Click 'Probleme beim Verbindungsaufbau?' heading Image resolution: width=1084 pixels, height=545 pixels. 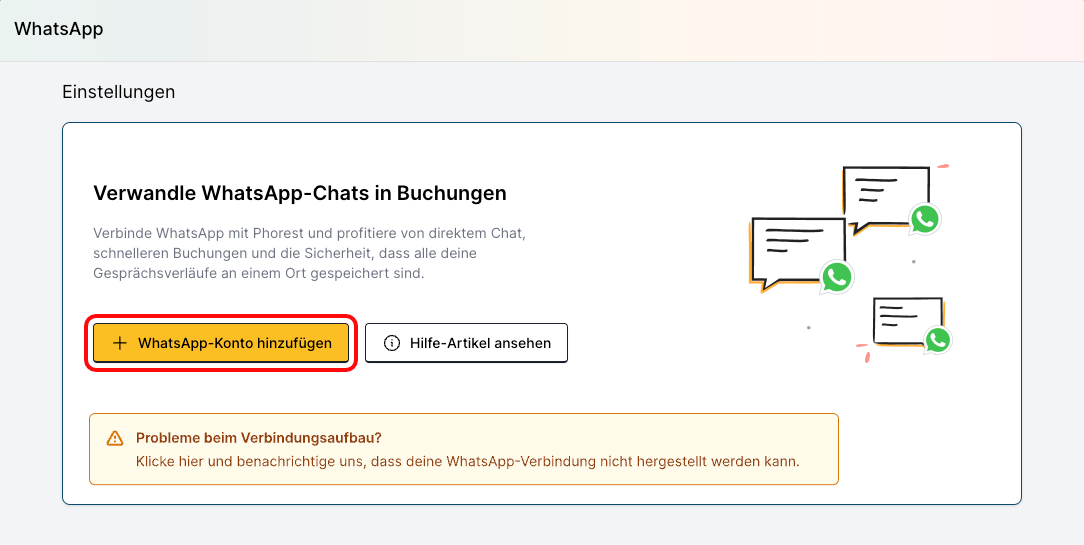[259, 438]
